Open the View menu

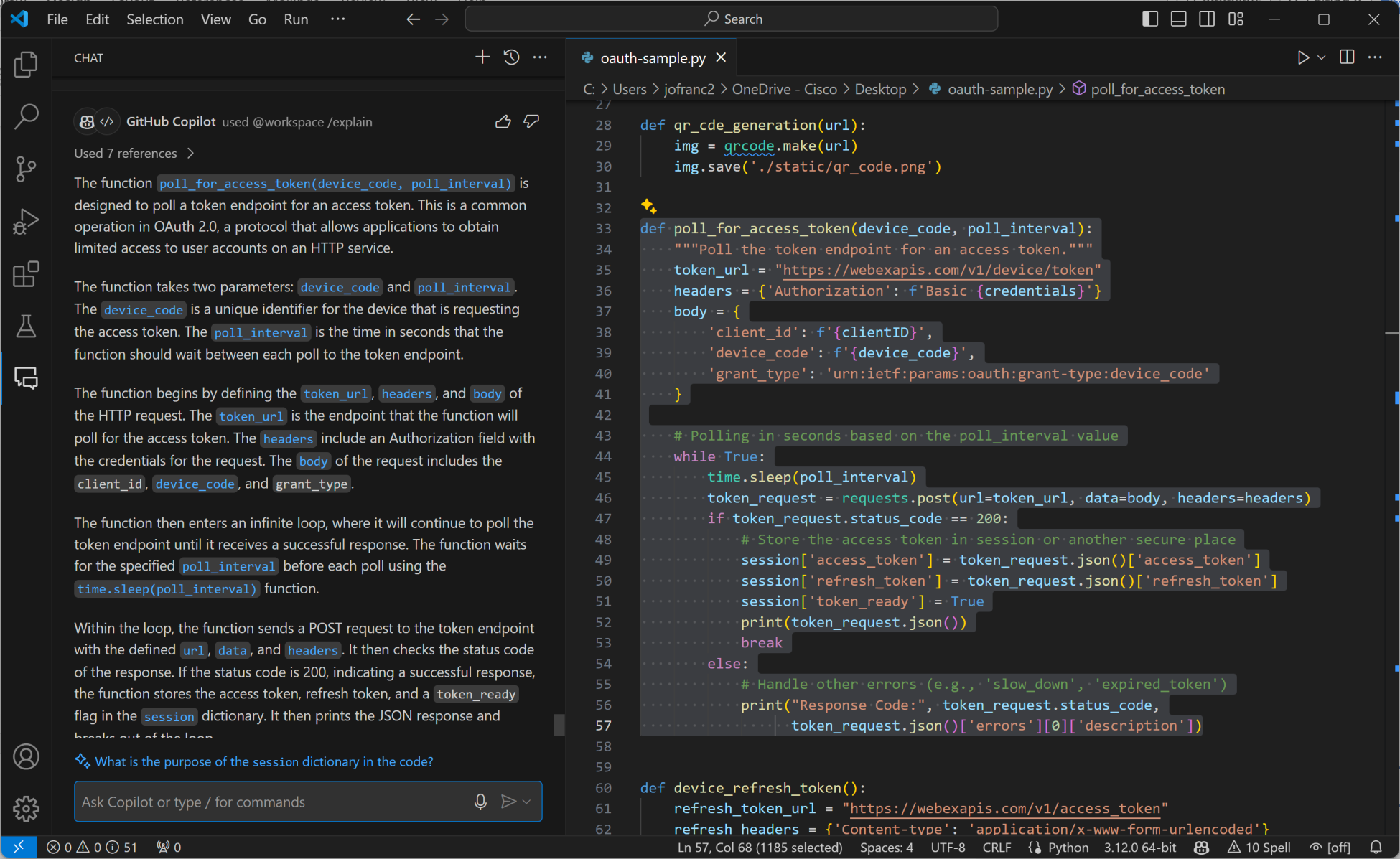tap(215, 19)
